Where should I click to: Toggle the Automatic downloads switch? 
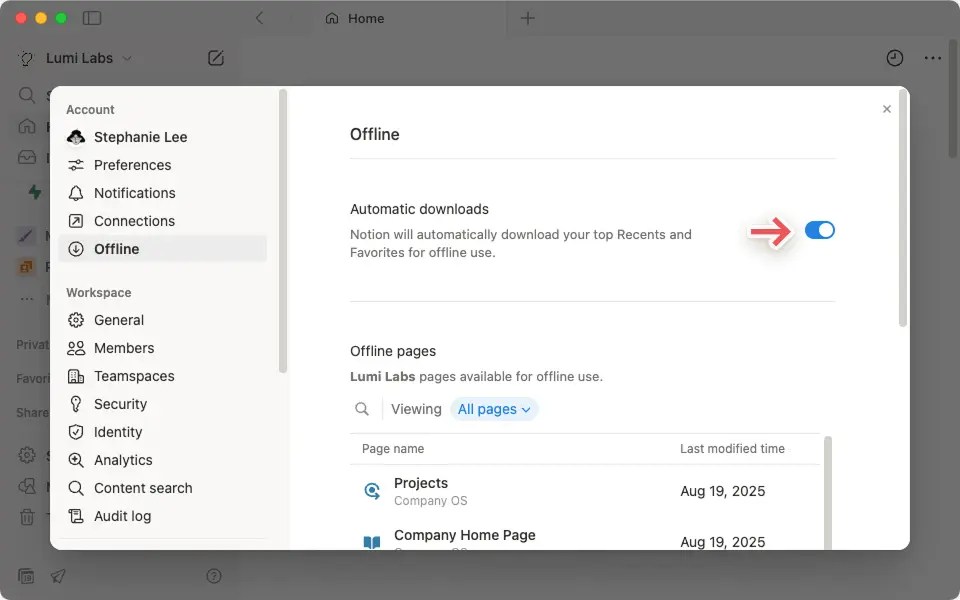coord(819,231)
